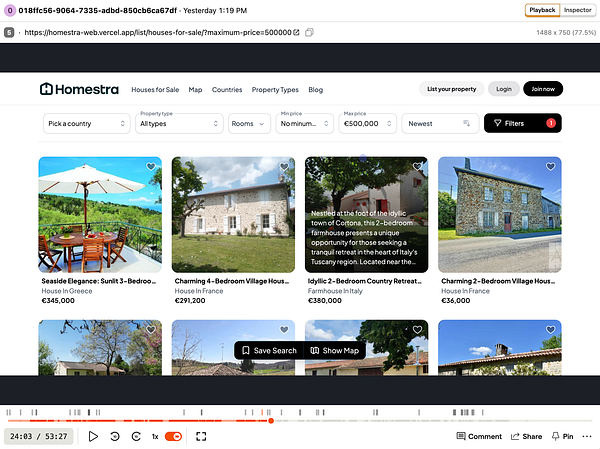Open Charming 2-Bedroom Village House photo
This screenshot has width=600, height=449.
(499, 215)
